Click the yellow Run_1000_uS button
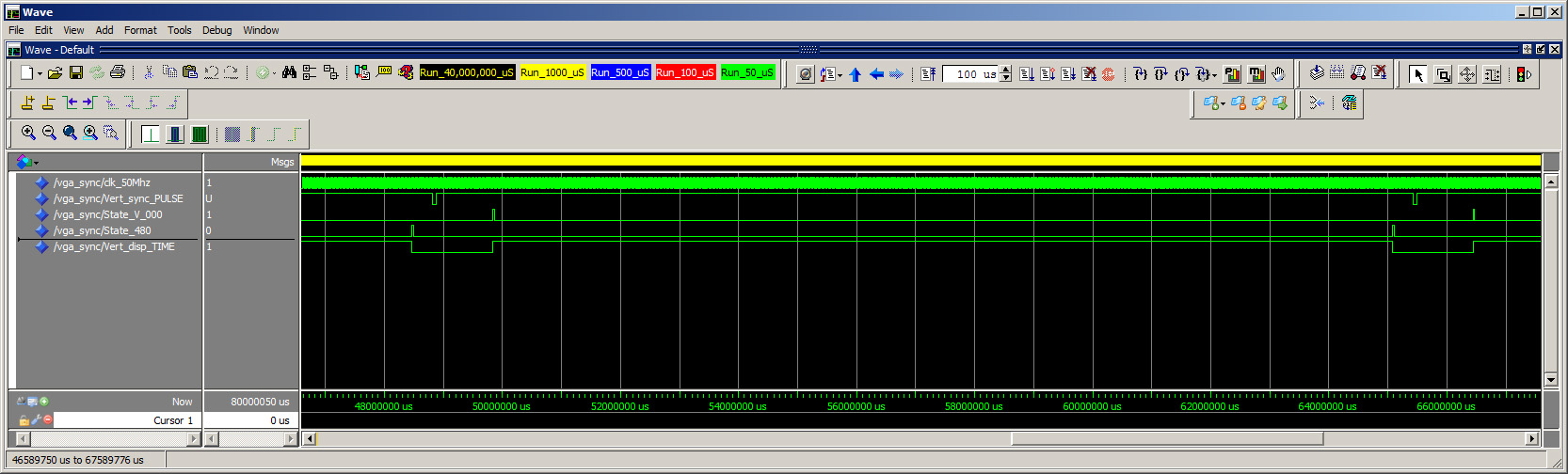Viewport: 1568px width, 474px height. click(552, 72)
